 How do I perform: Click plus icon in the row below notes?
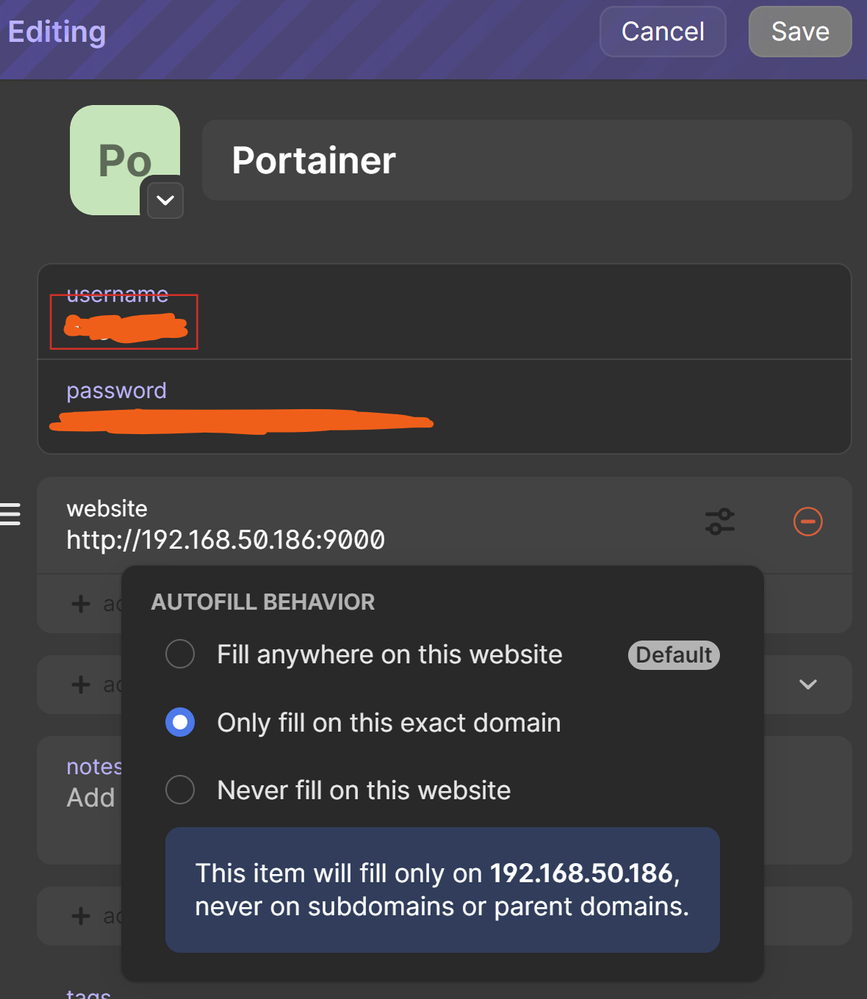(81, 916)
